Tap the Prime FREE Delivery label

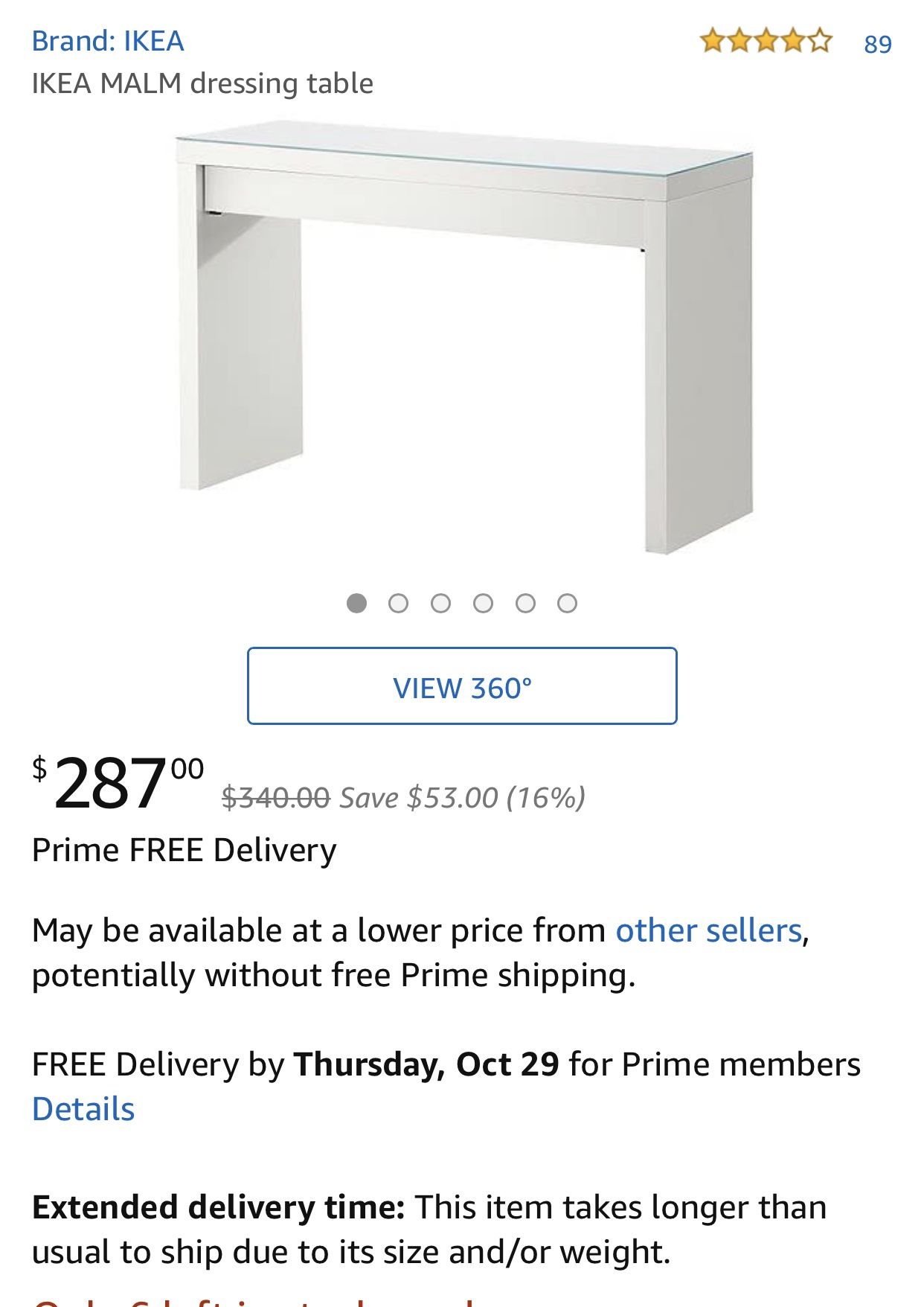coord(185,850)
